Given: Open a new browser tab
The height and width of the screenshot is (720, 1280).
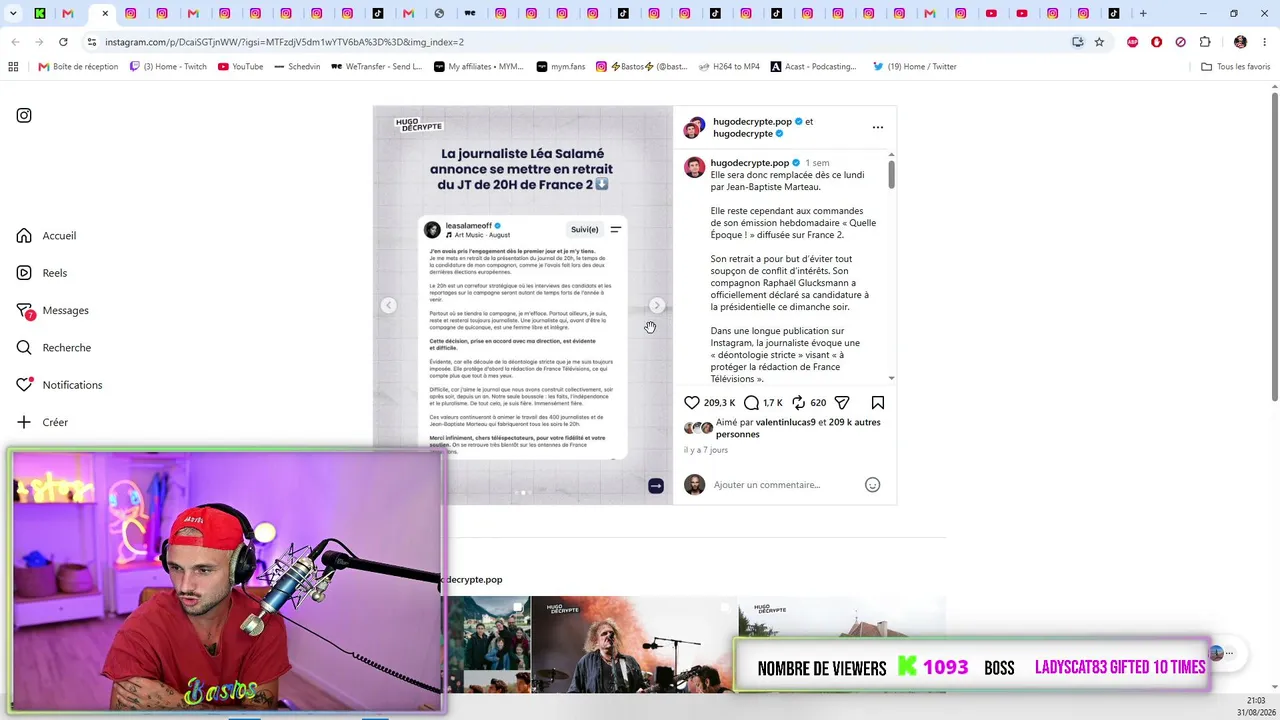Looking at the screenshot, I should tap(1143, 13).
